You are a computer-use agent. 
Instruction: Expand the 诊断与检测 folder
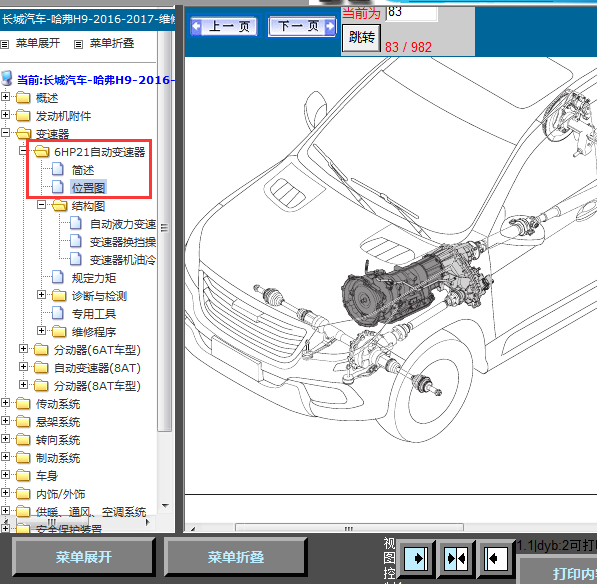click(42, 295)
